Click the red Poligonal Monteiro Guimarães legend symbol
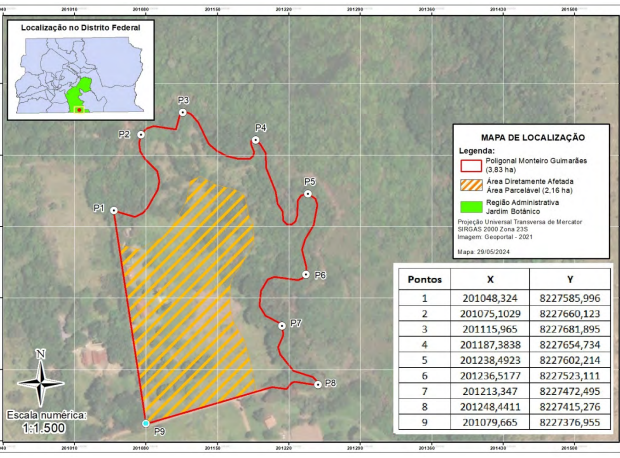This screenshot has height=458, width=620. [469, 164]
